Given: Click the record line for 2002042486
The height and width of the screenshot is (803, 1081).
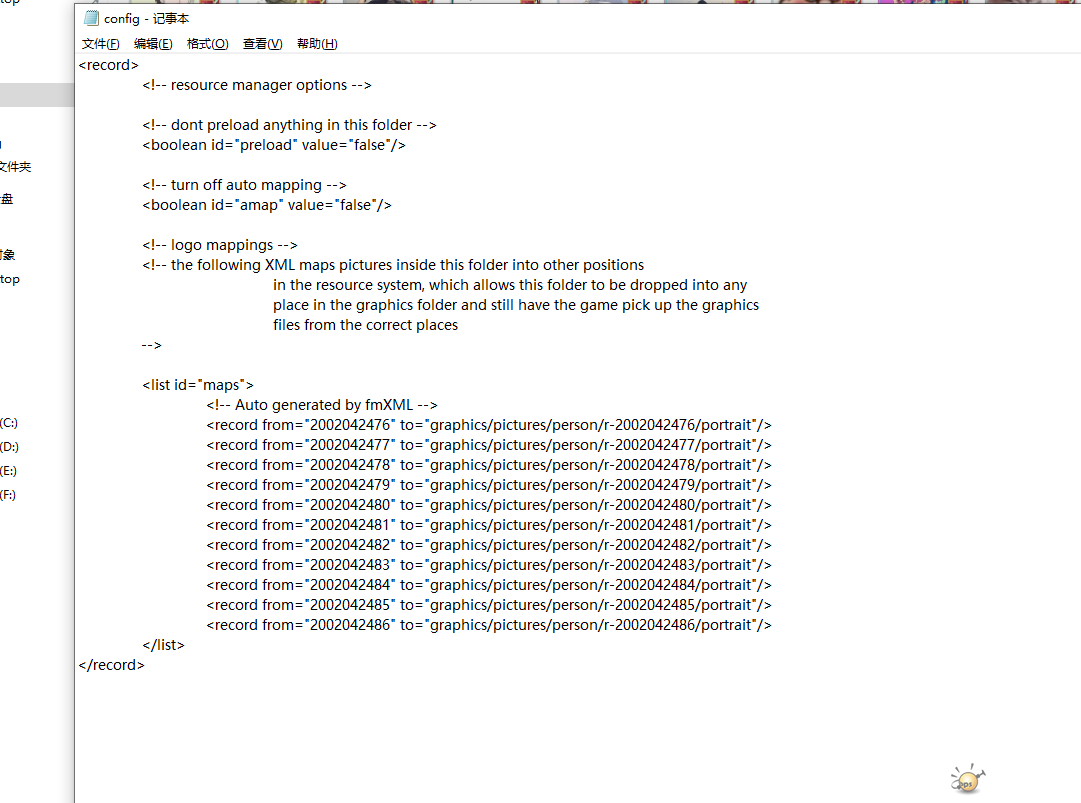Looking at the screenshot, I should point(488,625).
